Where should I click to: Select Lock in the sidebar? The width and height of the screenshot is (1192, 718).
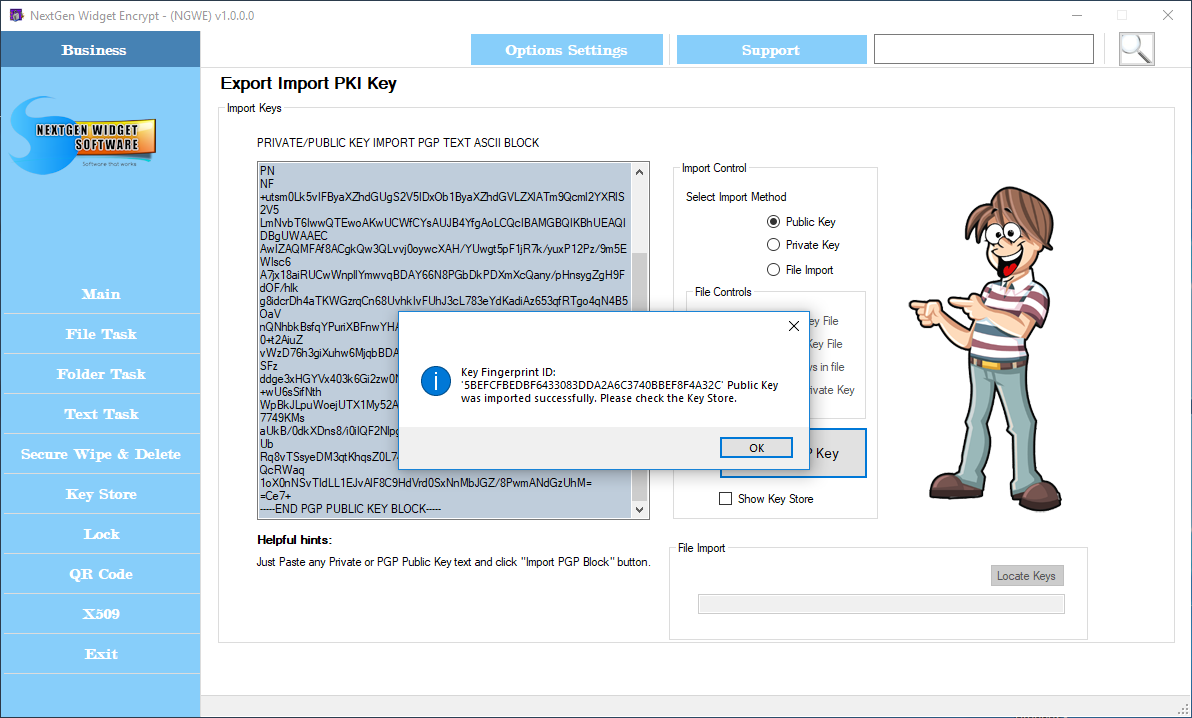[101, 534]
